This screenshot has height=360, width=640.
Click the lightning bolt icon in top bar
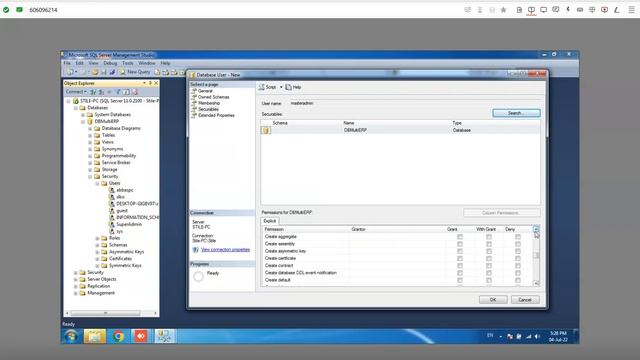coord(568,9)
